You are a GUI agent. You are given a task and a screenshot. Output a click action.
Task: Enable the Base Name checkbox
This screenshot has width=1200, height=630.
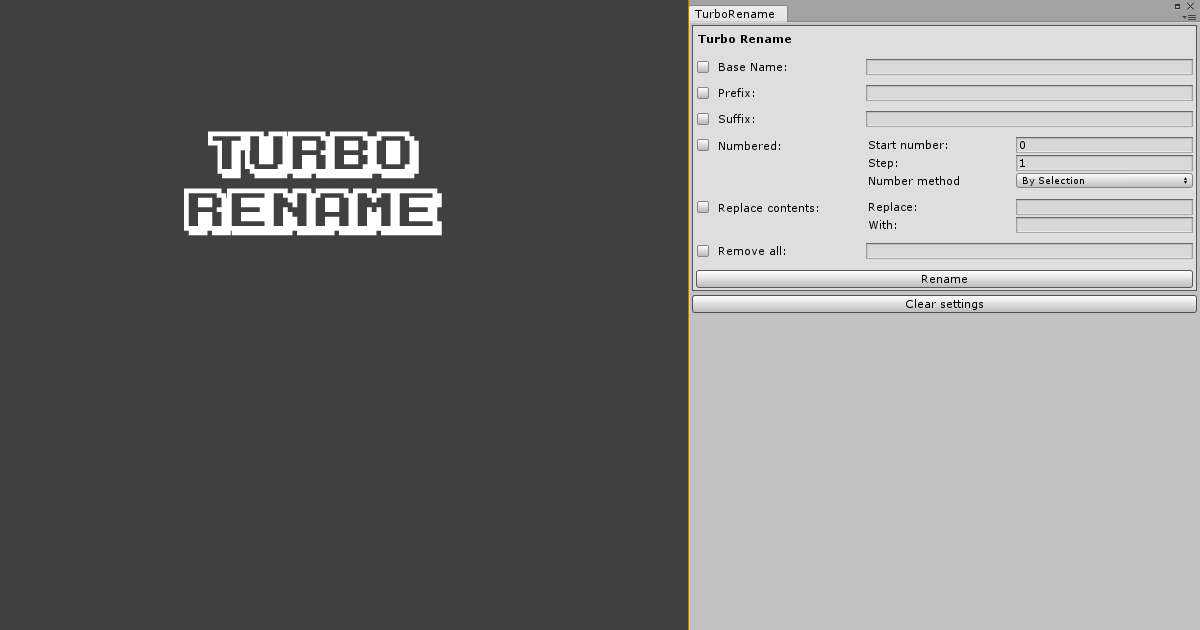pos(703,66)
